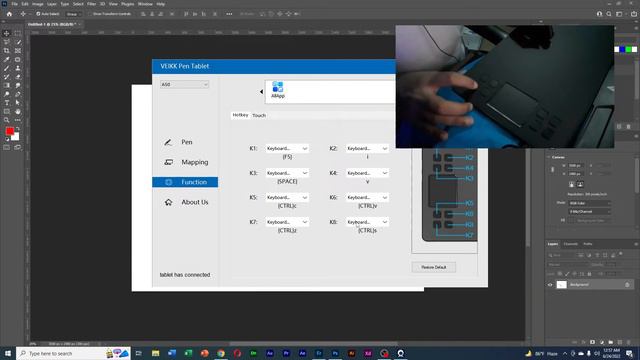640x360 pixels.
Task: Select the Lasso tool
Action: (7, 42)
